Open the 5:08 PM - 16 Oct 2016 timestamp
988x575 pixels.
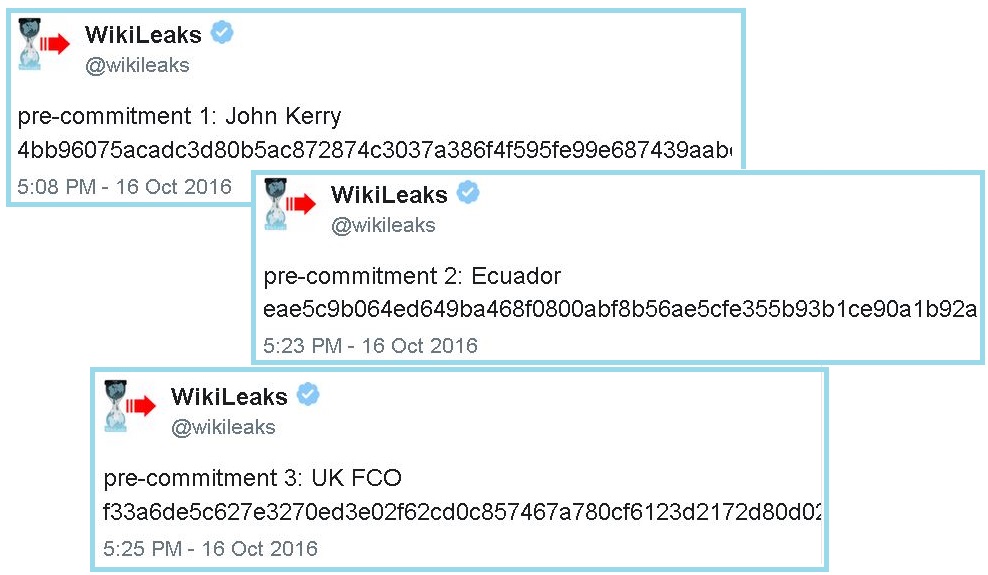point(124,187)
